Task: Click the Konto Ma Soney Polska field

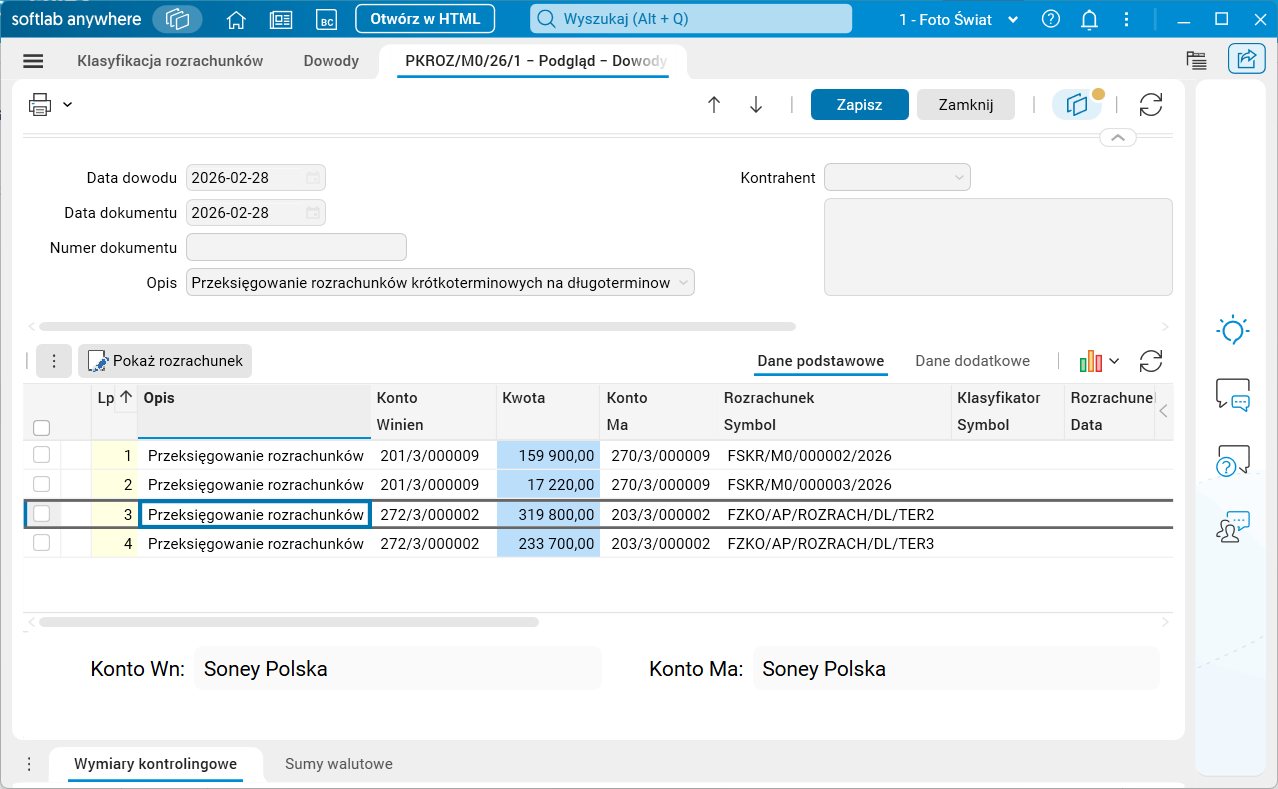Action: click(957, 669)
